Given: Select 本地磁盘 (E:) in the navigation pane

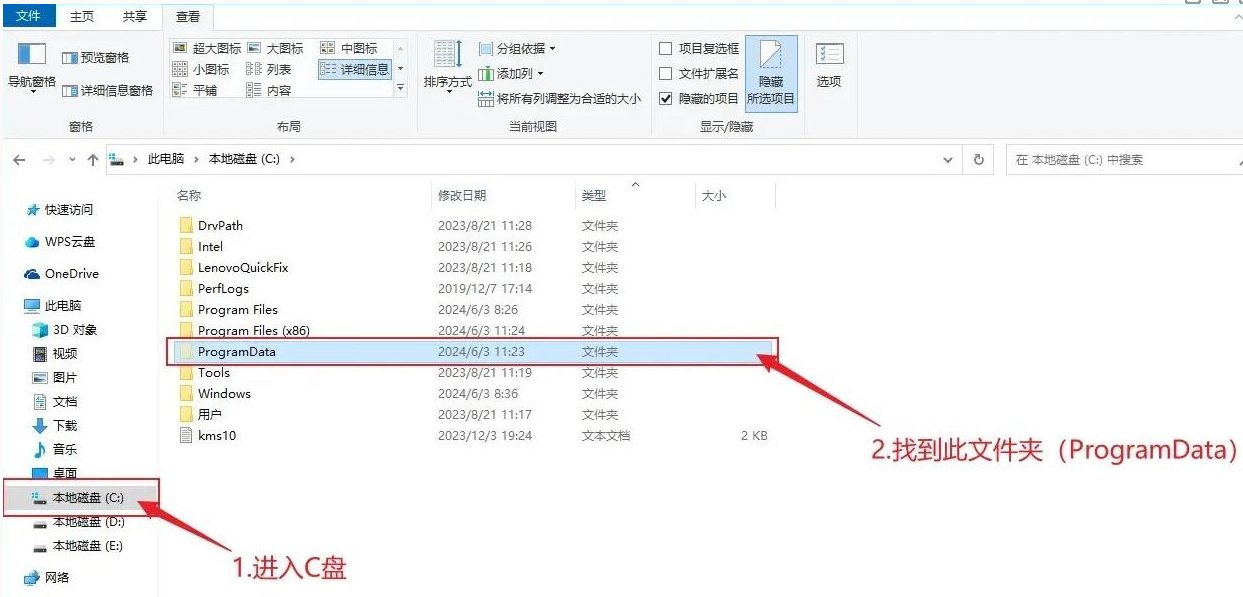Looking at the screenshot, I should pyautogui.click(x=78, y=546).
